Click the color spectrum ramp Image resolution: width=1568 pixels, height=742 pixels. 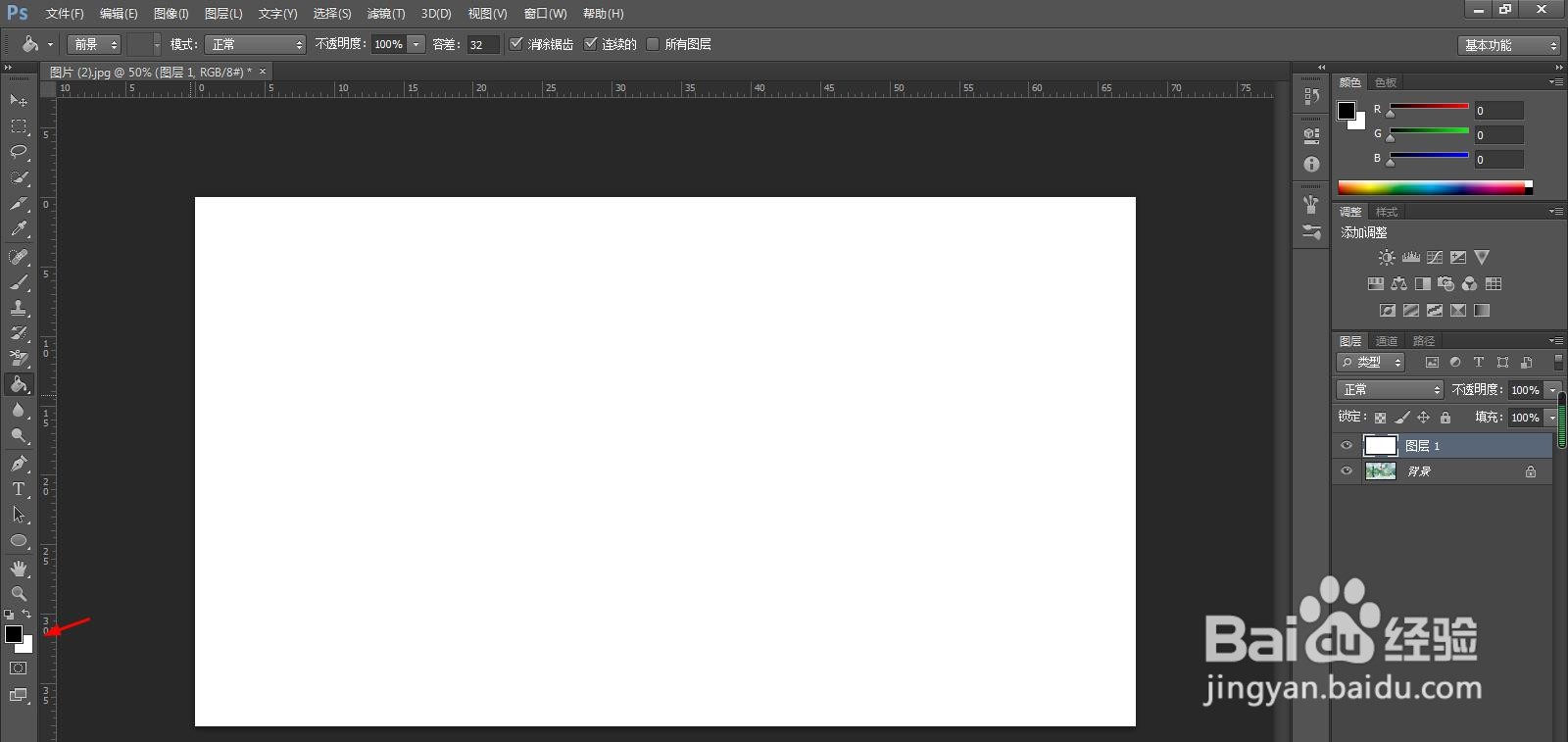(1435, 187)
